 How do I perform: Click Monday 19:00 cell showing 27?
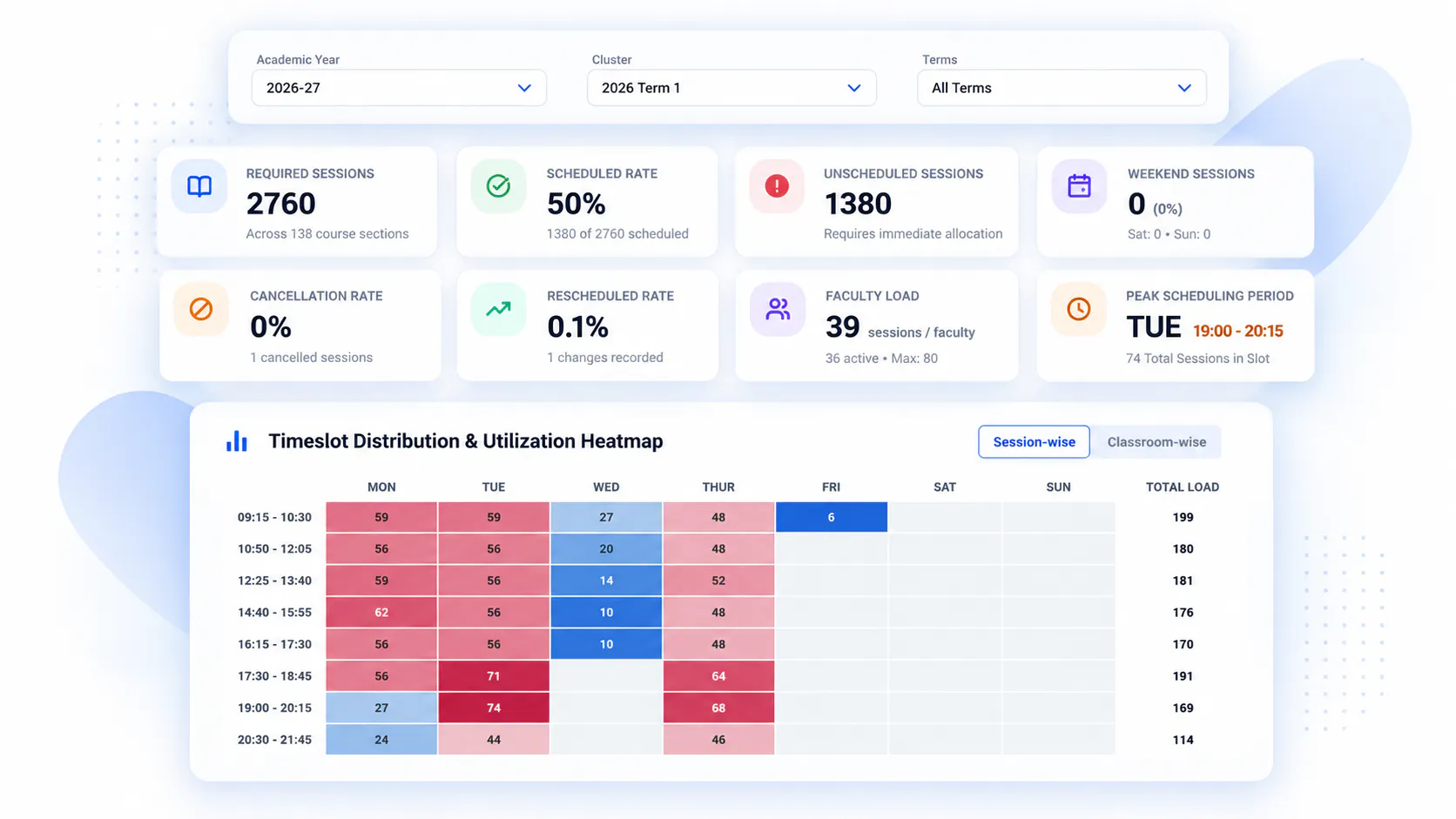click(381, 708)
